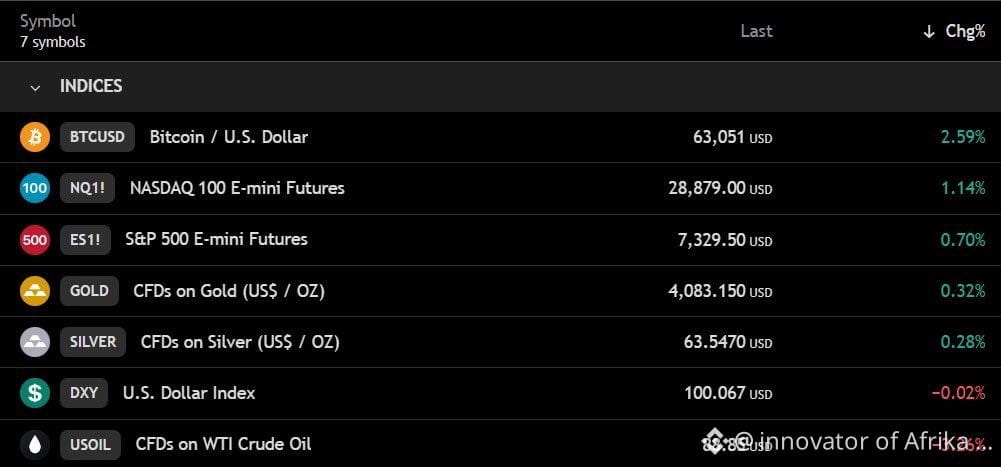Screen dimensions: 1001x467
Task: Select the GOLD ticker badge
Action: [89, 291]
